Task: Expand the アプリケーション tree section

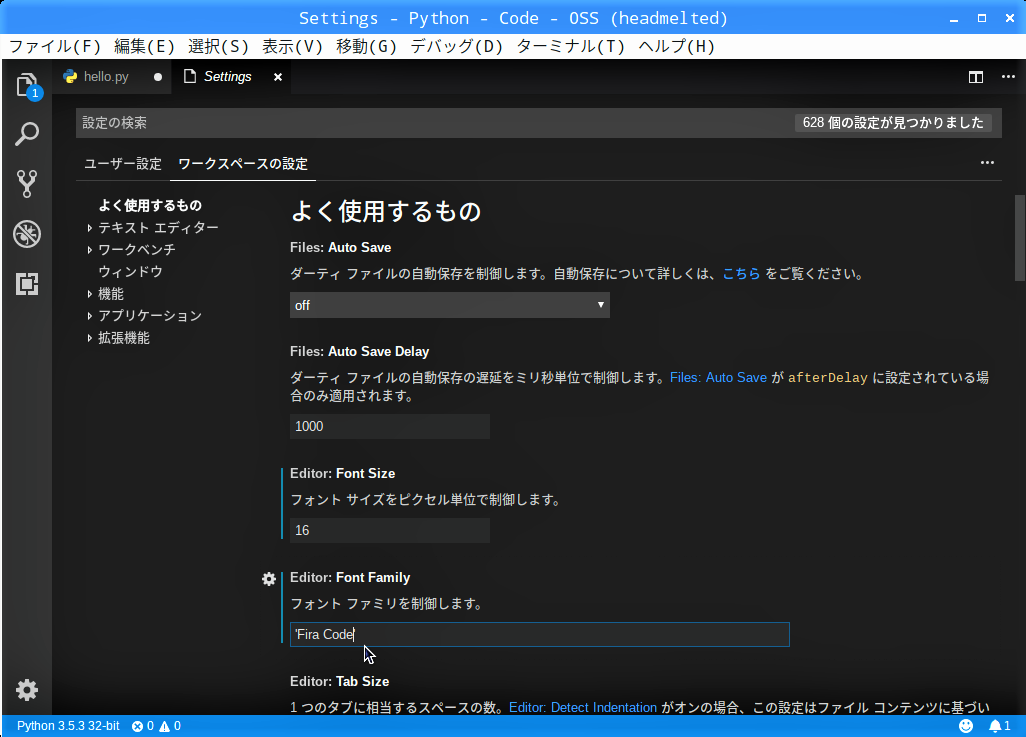Action: coord(90,316)
